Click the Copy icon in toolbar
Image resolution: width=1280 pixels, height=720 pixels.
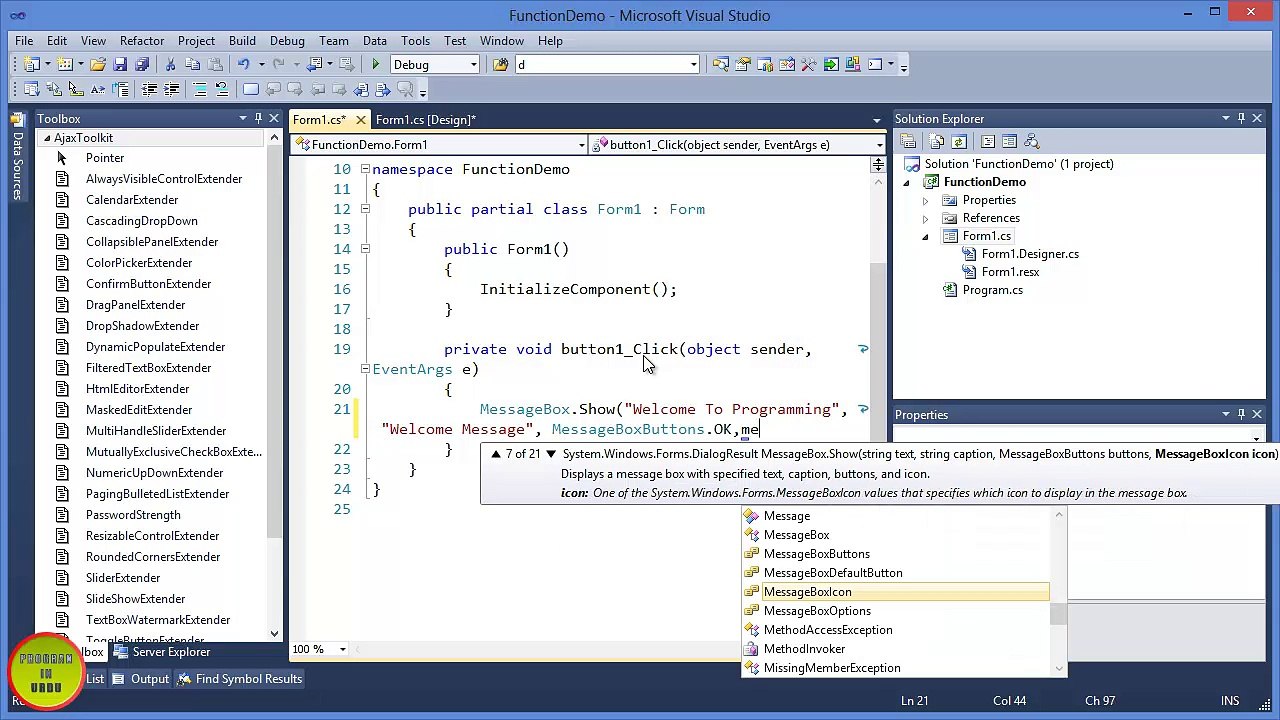coord(192,64)
